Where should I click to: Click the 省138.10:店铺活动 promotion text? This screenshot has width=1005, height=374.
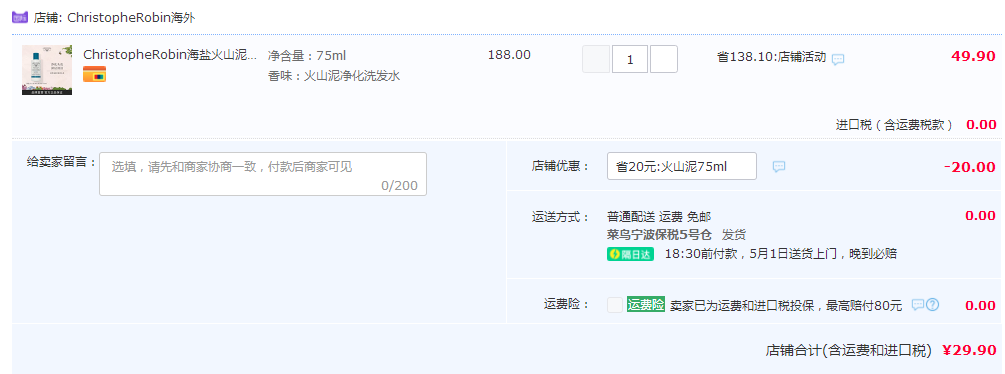771,57
